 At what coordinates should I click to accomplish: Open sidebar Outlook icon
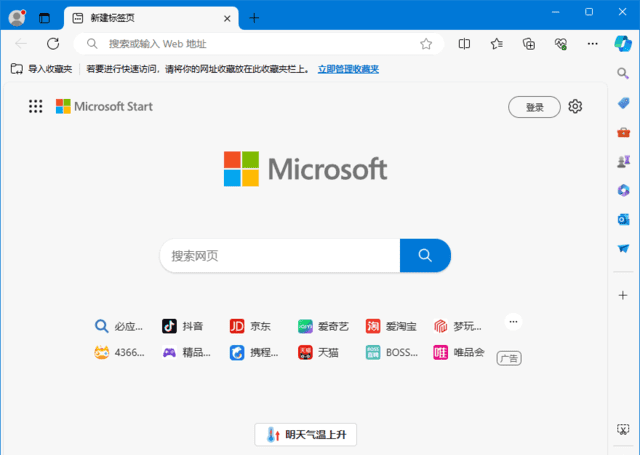click(623, 220)
